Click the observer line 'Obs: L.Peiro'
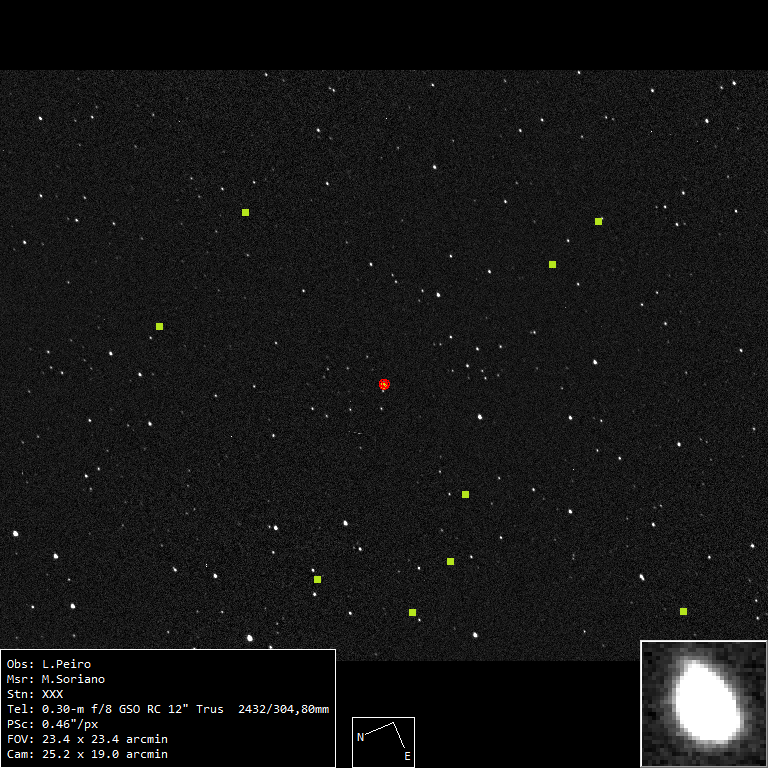 (x=49, y=664)
